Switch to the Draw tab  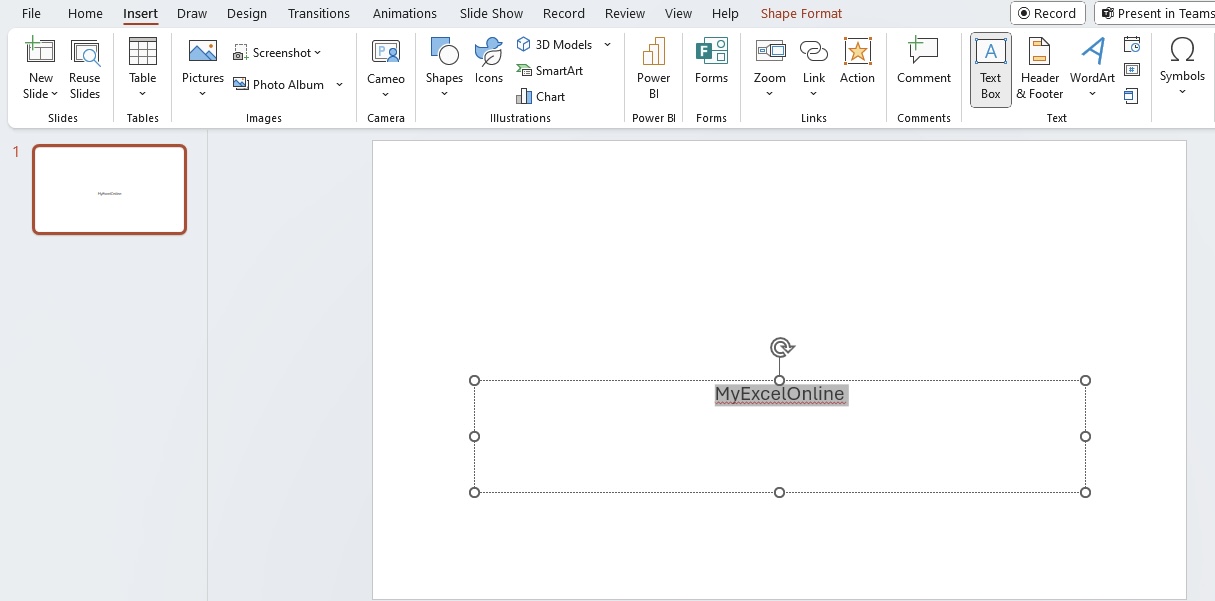click(x=191, y=14)
